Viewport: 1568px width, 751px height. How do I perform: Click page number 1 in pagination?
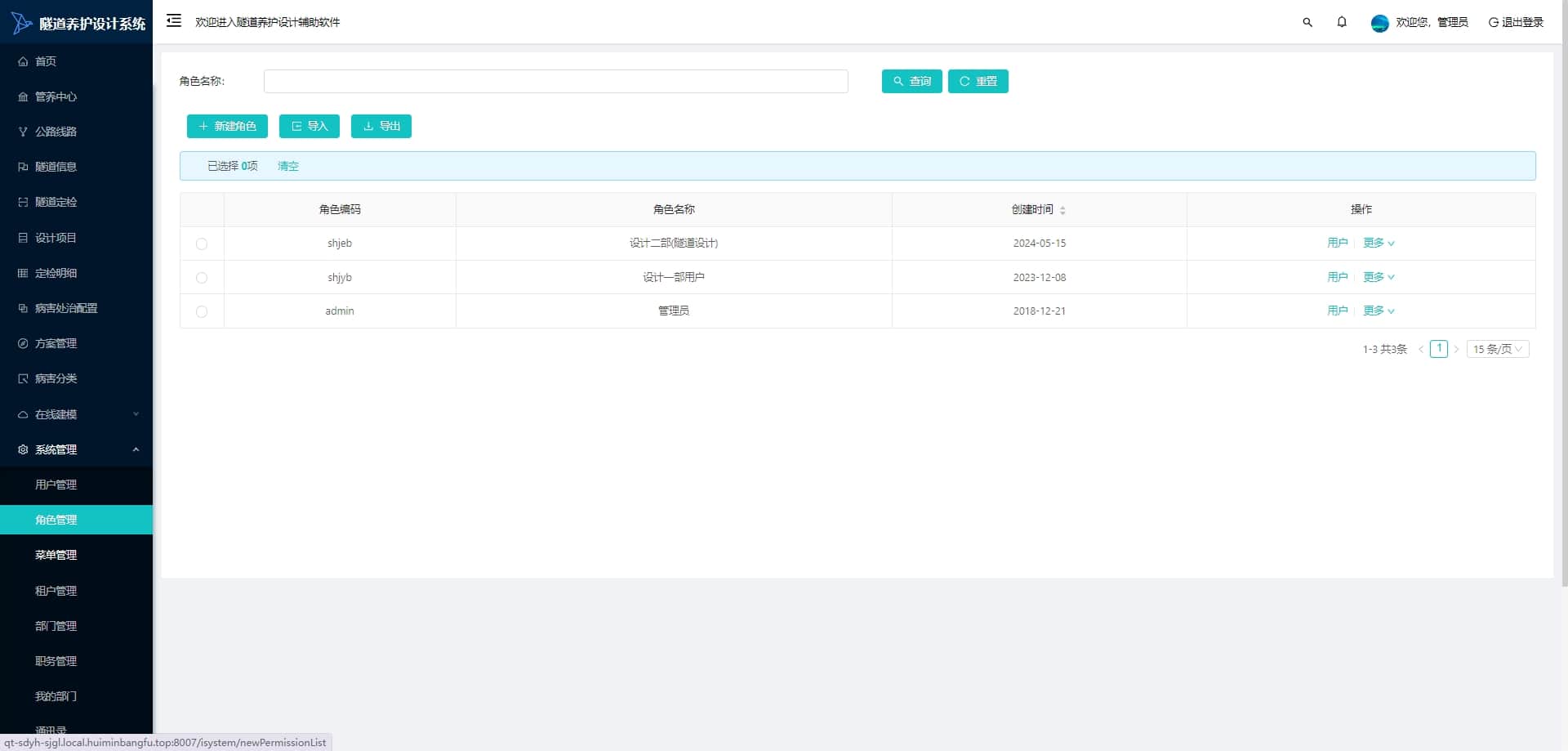point(1439,349)
